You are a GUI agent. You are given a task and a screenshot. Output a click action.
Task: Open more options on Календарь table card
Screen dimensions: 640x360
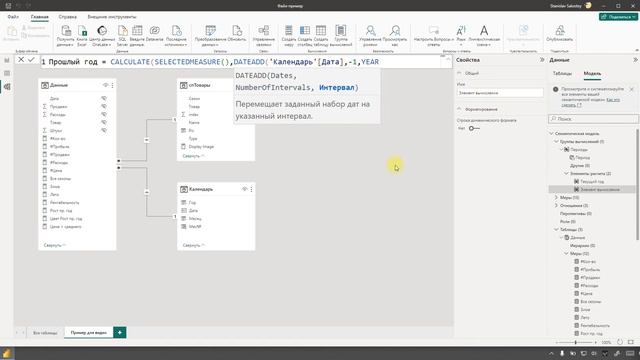pos(251,189)
